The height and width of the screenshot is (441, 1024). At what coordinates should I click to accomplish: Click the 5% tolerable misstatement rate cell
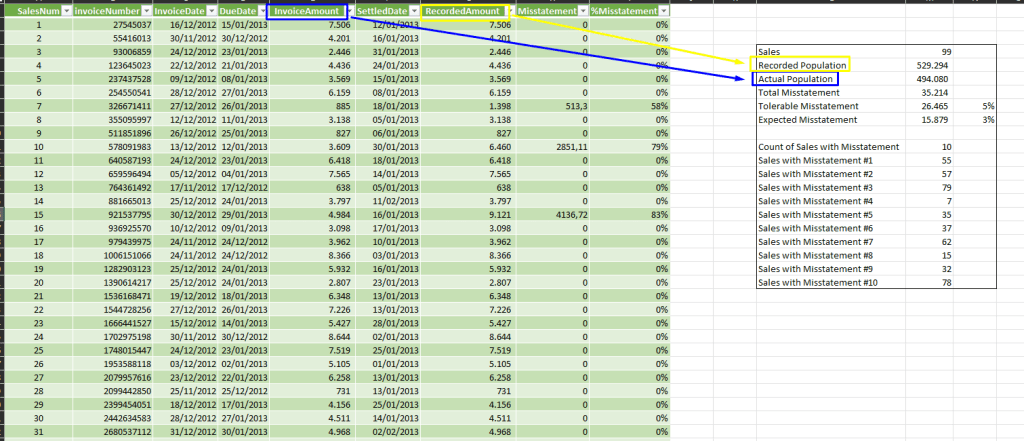coord(975,106)
